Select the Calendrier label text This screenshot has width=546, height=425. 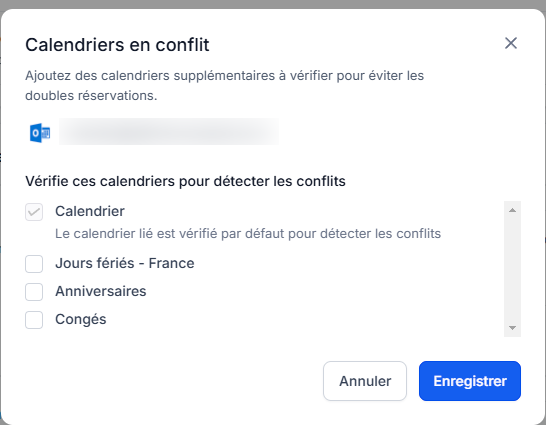pyautogui.click(x=90, y=211)
